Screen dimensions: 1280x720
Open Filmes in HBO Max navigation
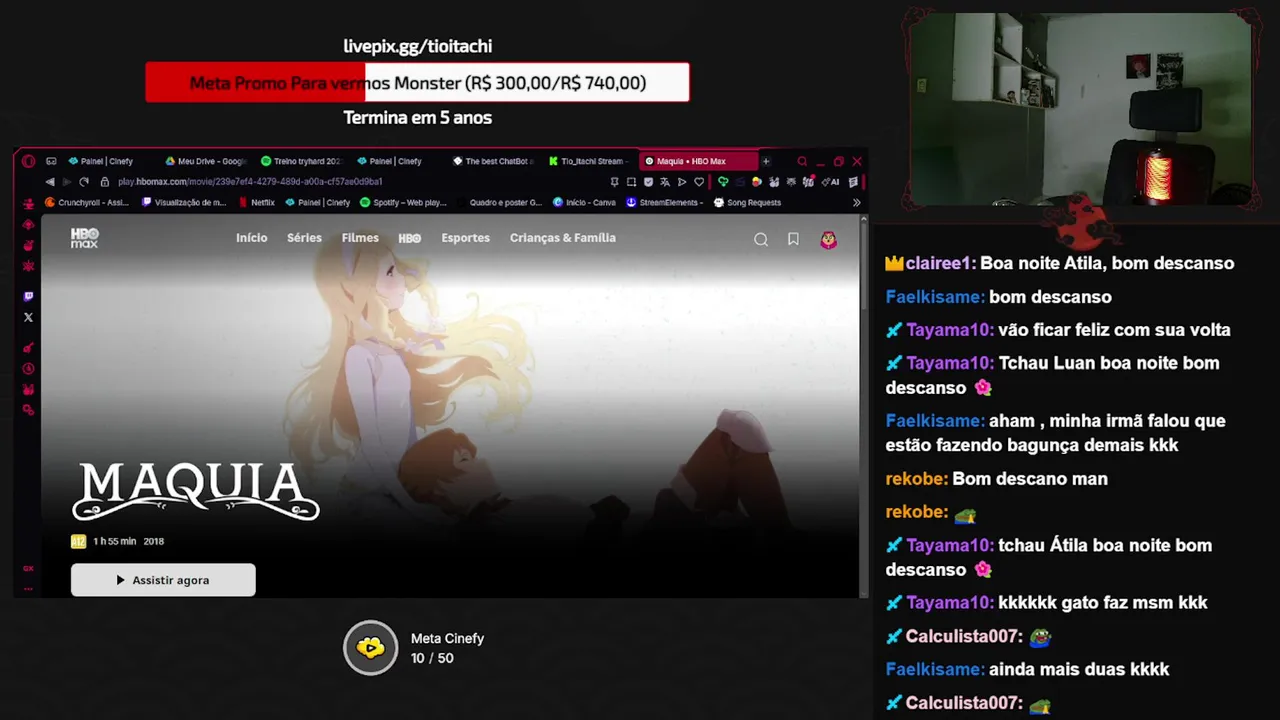[x=360, y=238]
